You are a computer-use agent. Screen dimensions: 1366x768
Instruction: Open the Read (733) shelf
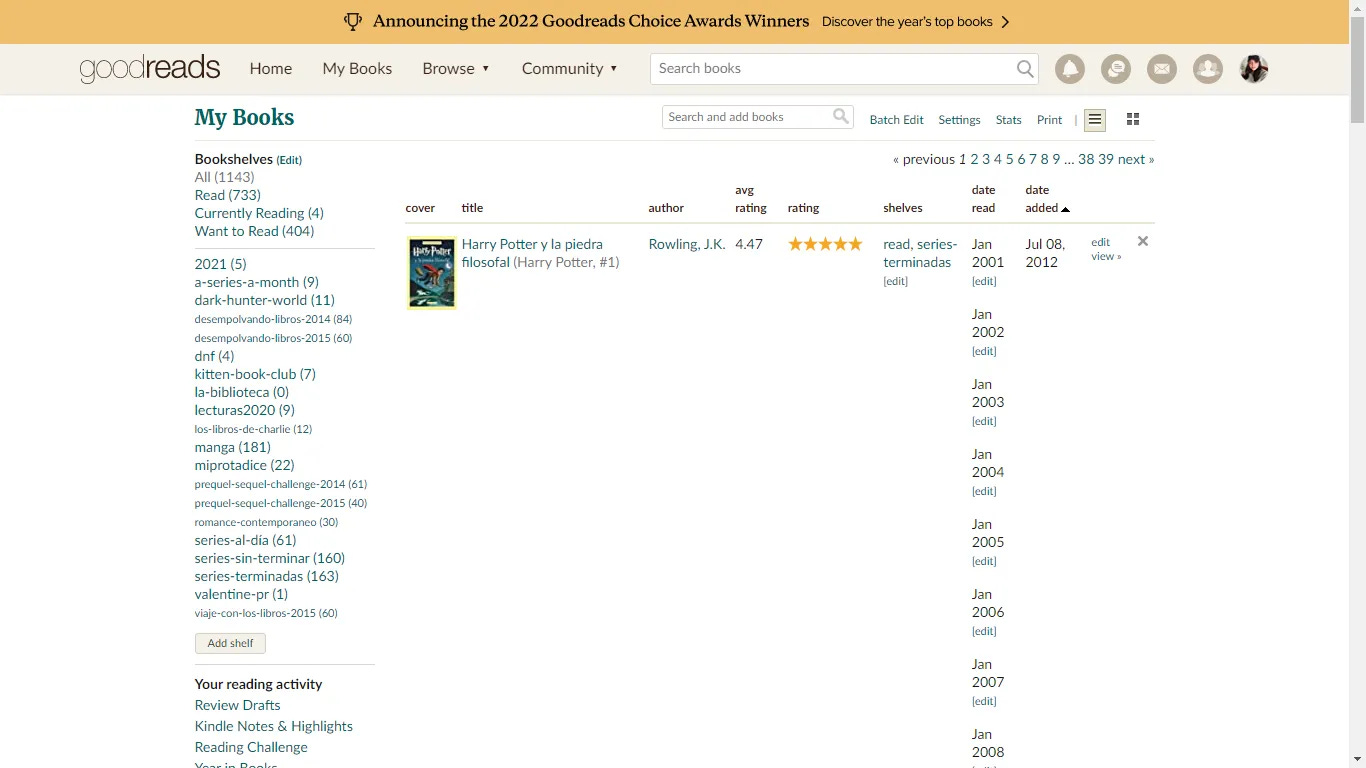228,195
